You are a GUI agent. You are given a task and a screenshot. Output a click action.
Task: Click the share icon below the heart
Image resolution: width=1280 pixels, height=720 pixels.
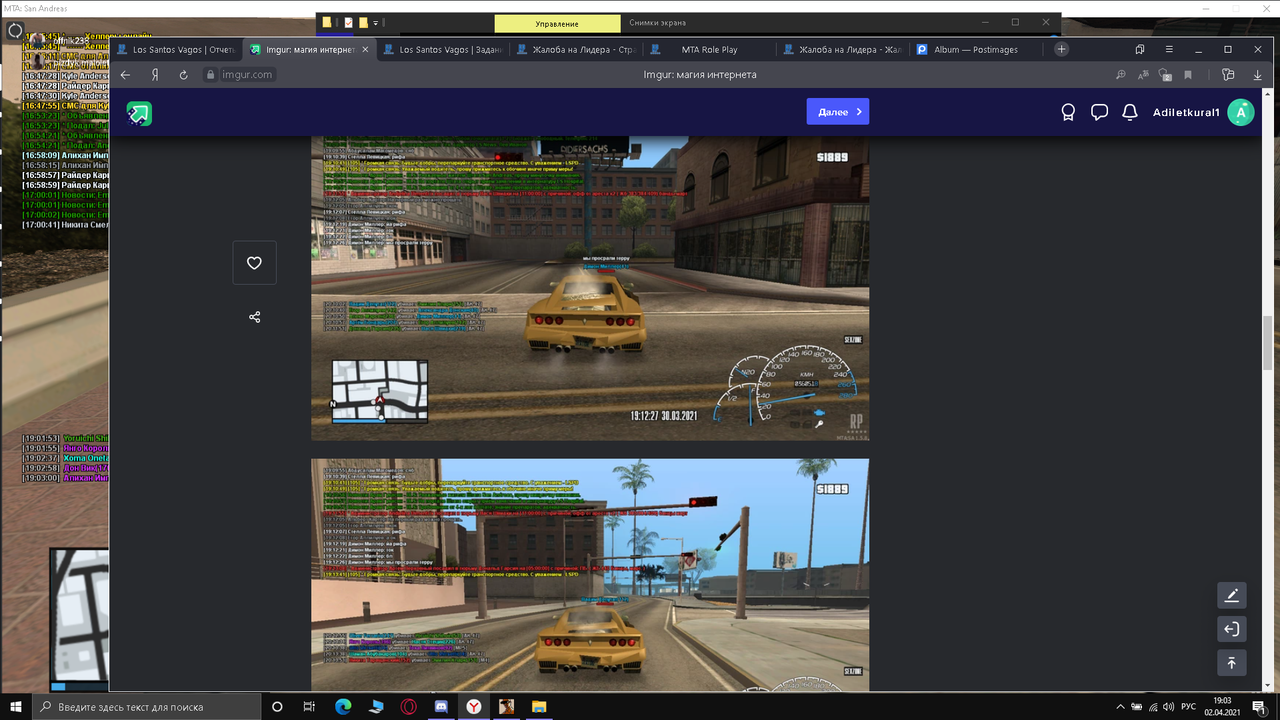pyautogui.click(x=254, y=317)
